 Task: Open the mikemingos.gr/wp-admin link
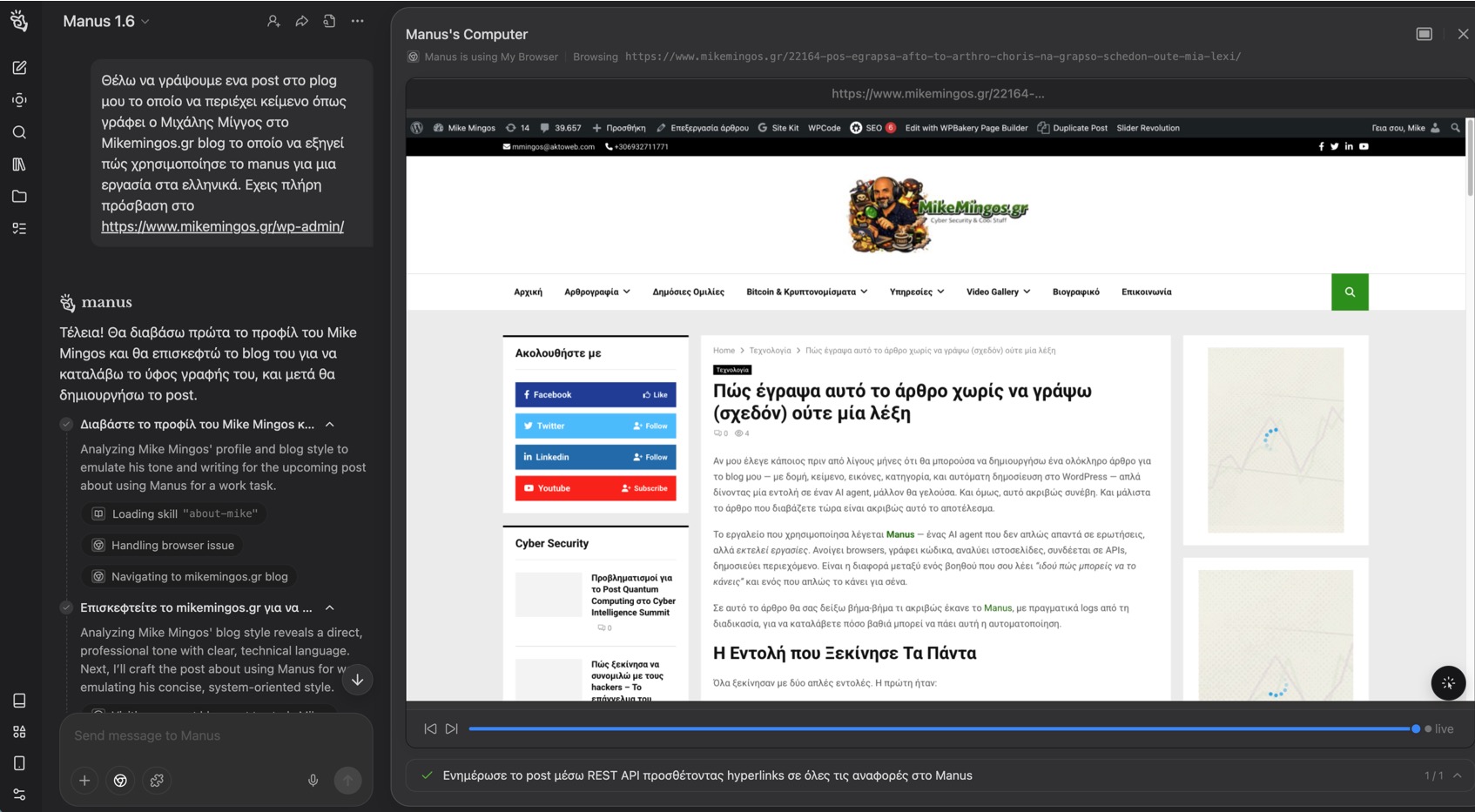tap(222, 226)
